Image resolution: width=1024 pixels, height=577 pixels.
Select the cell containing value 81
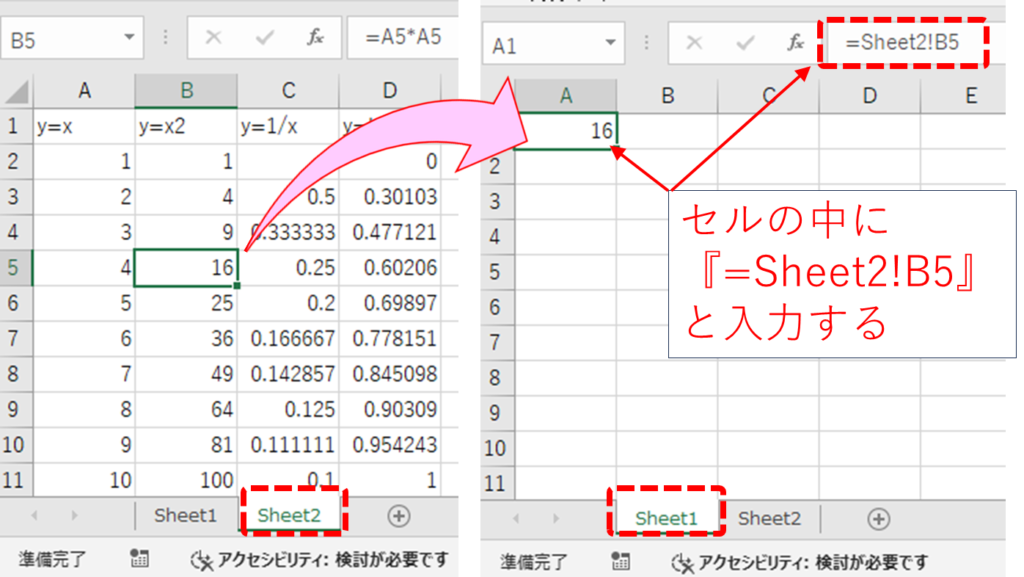pos(186,445)
